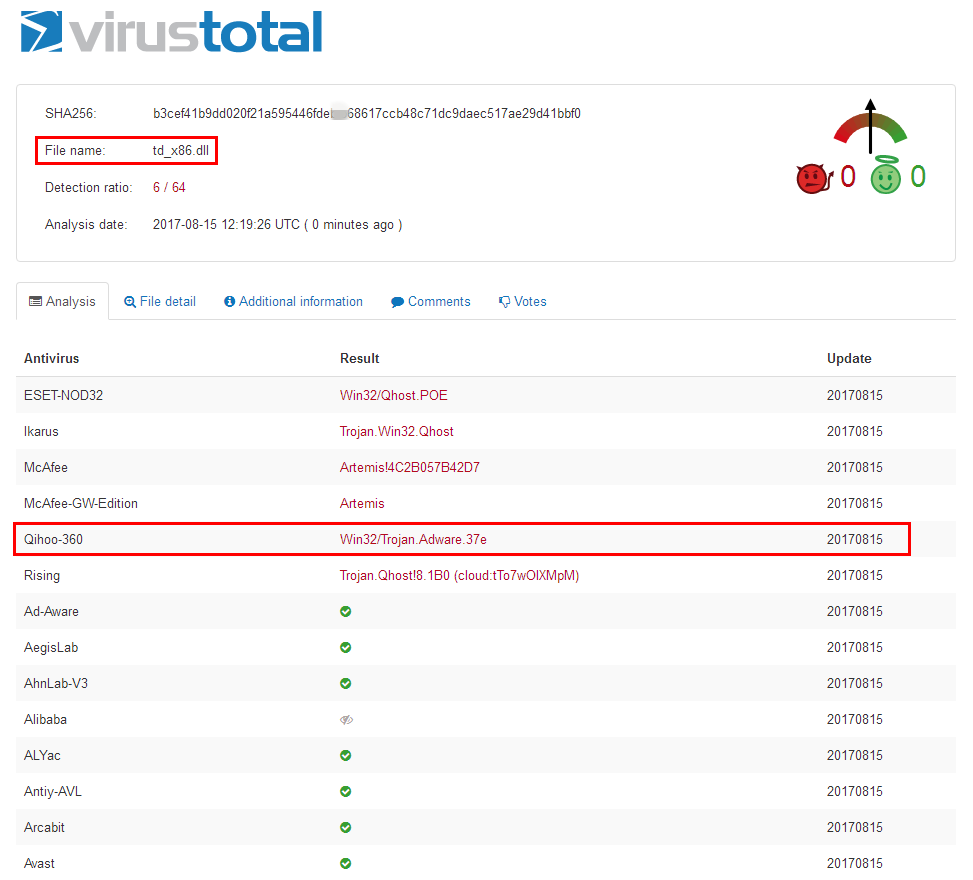Viewport: 973px width, 880px height.
Task: Click the green check icon for AegisLab
Action: coord(346,647)
